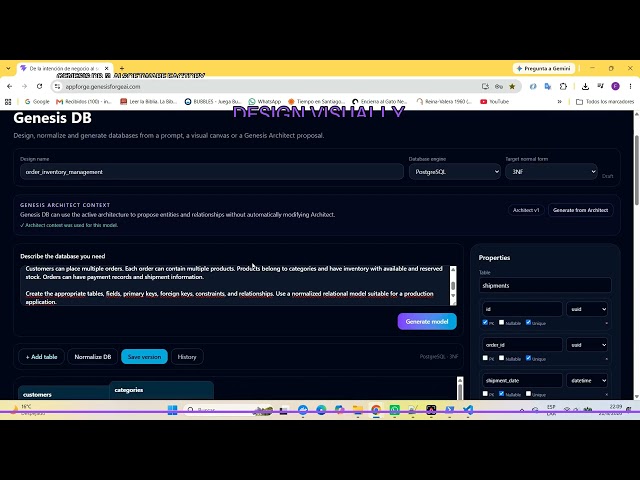Open Chrome three-dot menu
This screenshot has width=640, height=480.
click(630, 86)
